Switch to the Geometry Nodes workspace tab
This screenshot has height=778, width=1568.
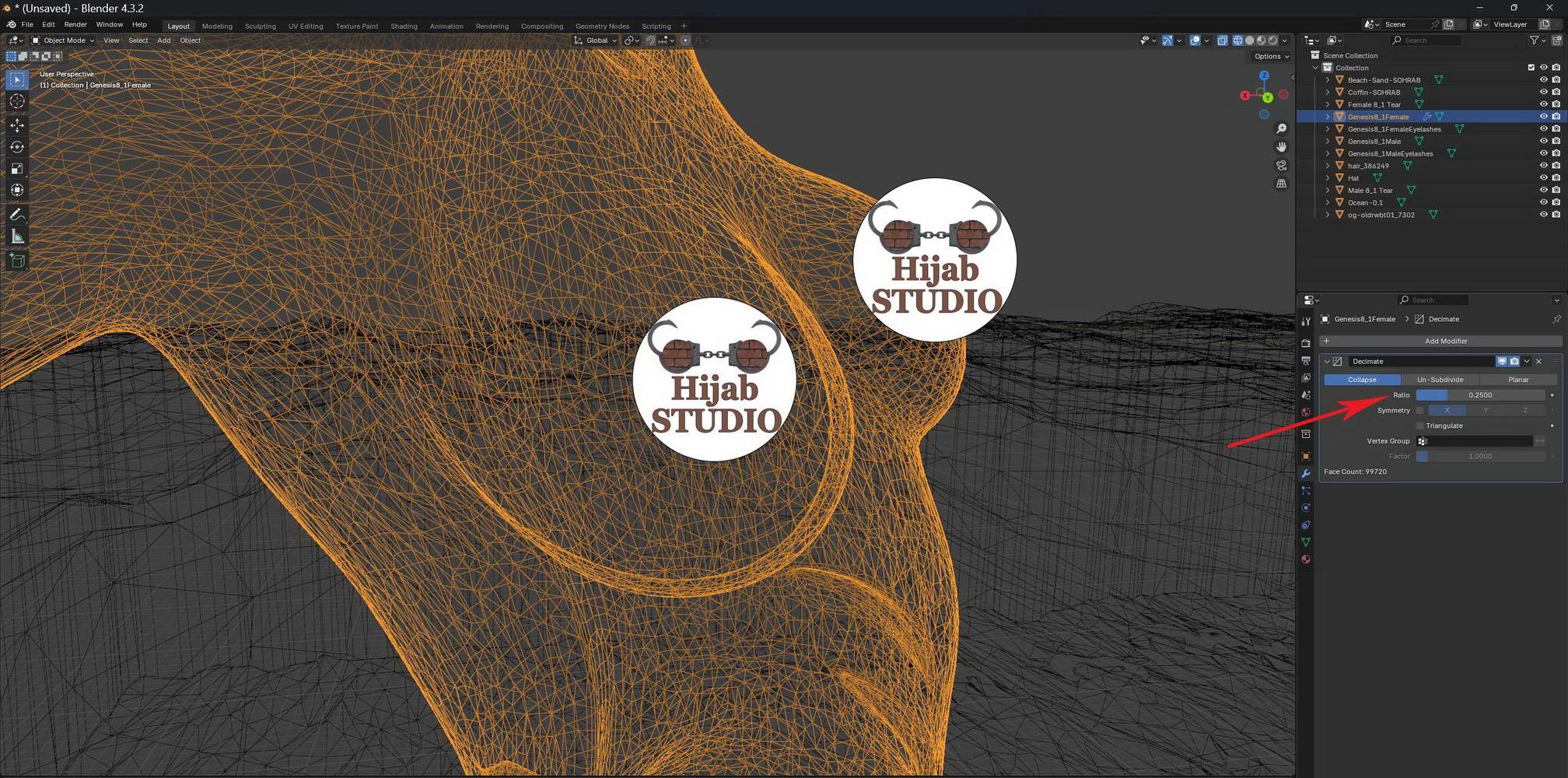[x=603, y=26]
